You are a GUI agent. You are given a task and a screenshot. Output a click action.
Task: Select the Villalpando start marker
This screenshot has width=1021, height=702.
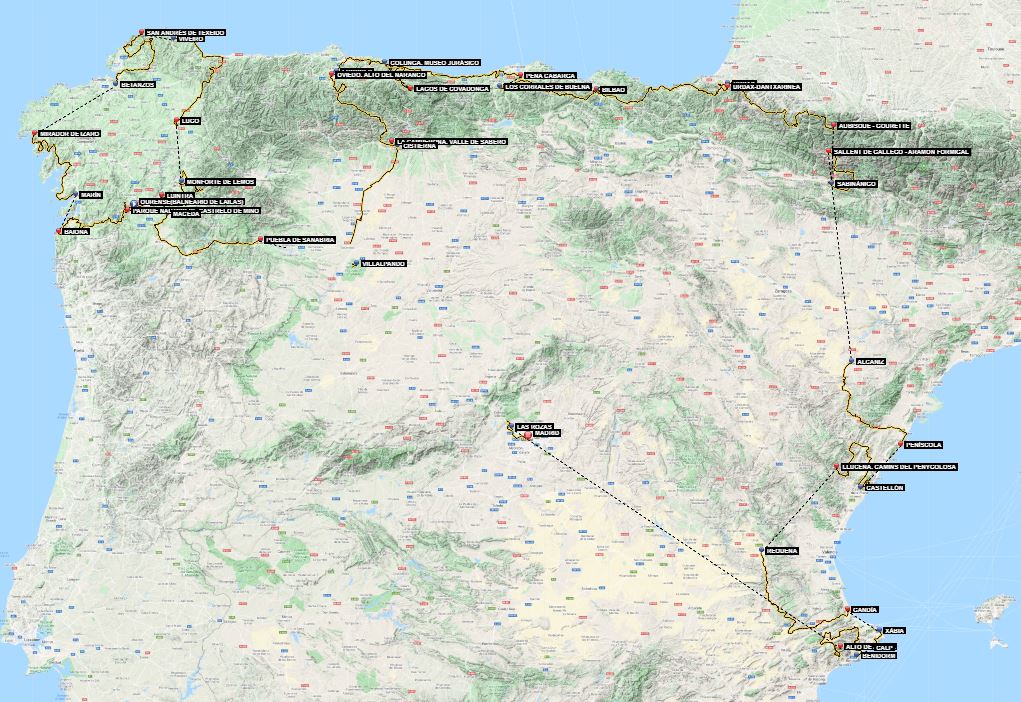[355, 263]
